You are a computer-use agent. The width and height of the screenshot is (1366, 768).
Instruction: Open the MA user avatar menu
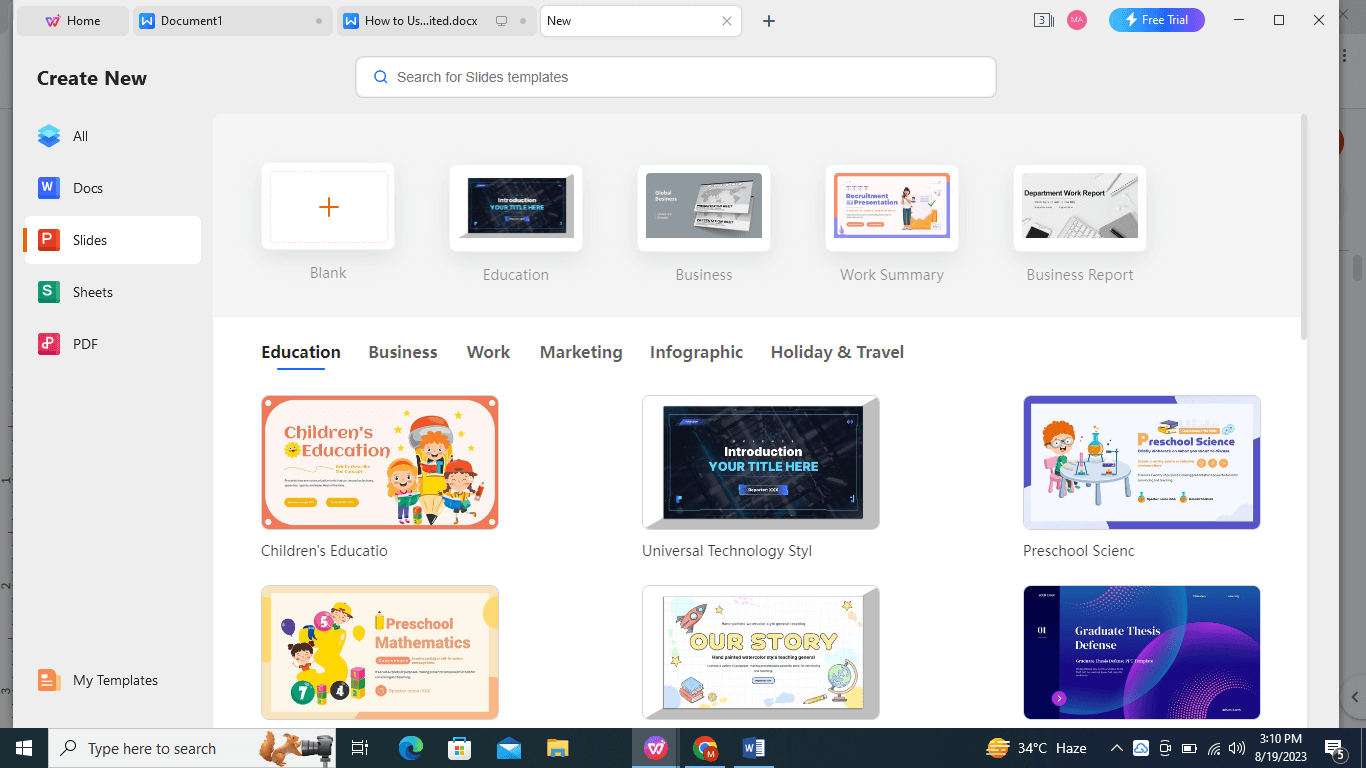[1077, 20]
